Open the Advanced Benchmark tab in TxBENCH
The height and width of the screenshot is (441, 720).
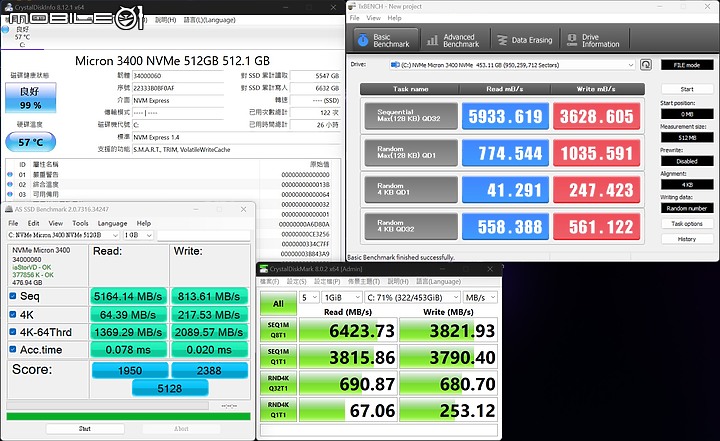454,40
